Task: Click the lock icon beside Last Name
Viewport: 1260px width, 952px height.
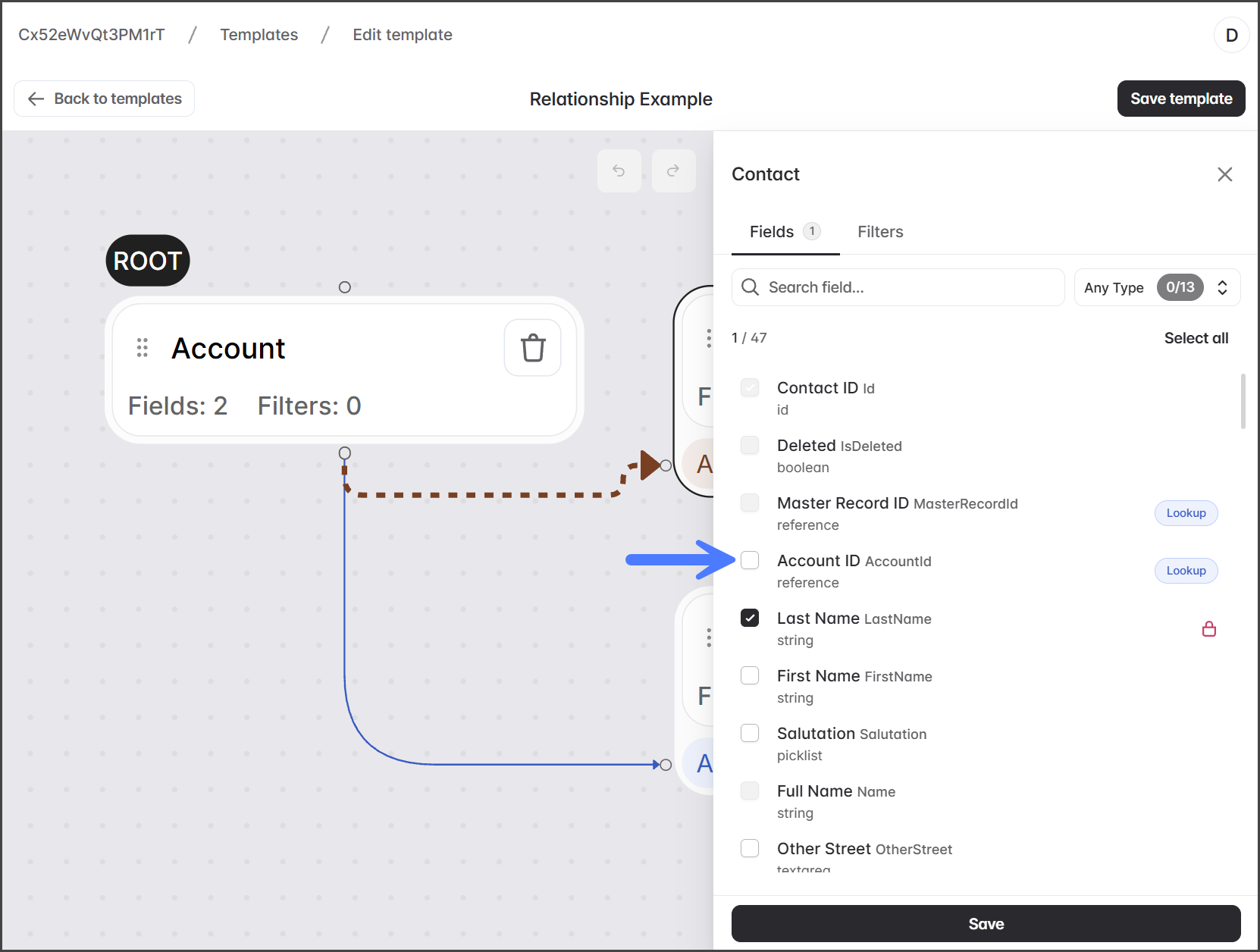Action: click(x=1208, y=629)
